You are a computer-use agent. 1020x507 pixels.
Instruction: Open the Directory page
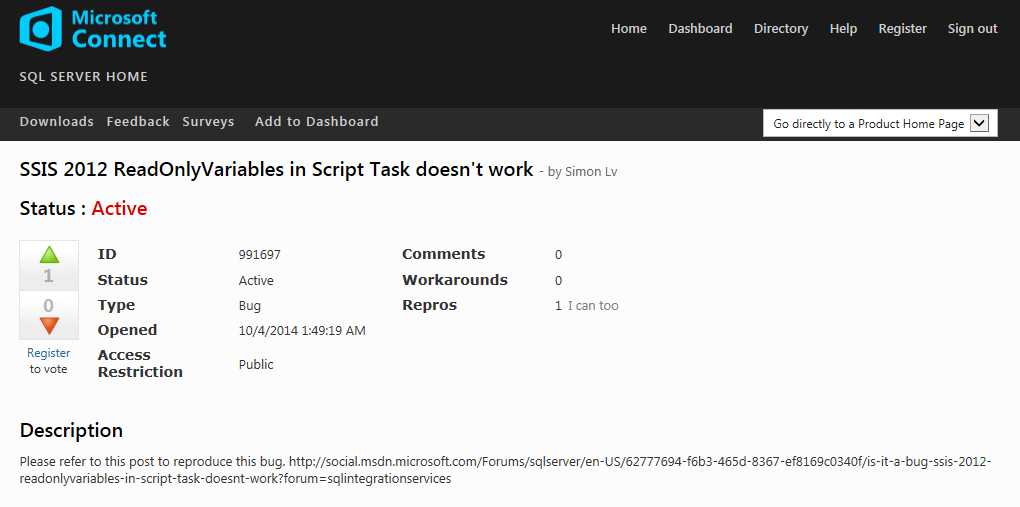coord(781,29)
